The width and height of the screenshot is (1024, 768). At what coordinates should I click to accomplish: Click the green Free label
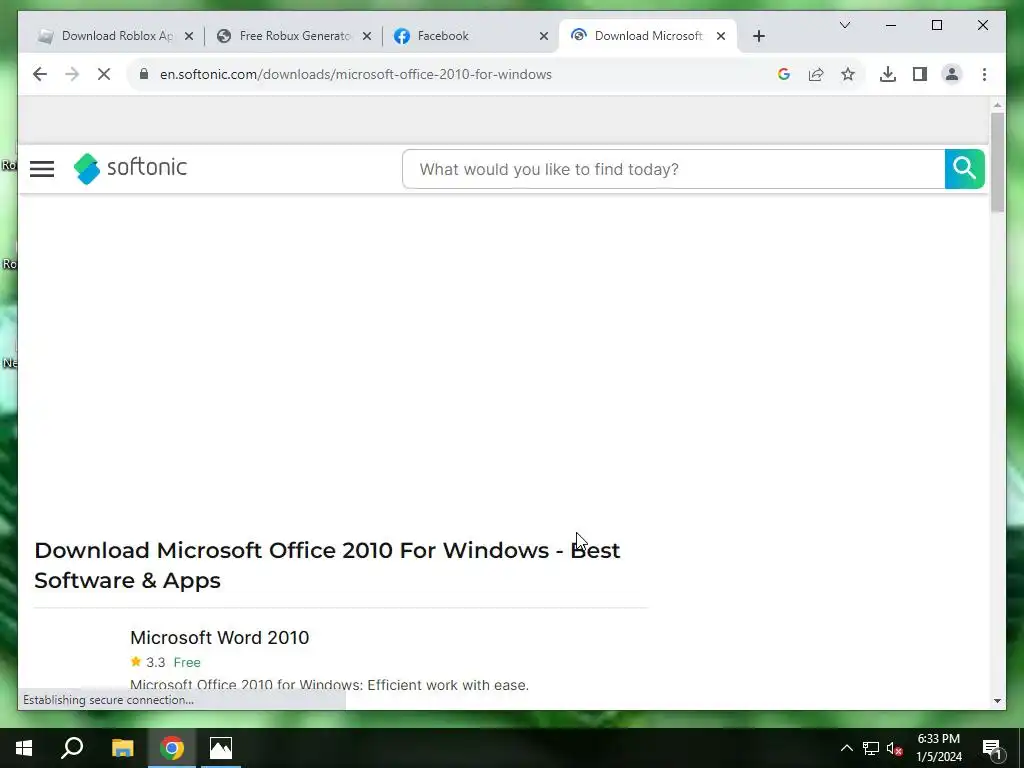coord(187,662)
